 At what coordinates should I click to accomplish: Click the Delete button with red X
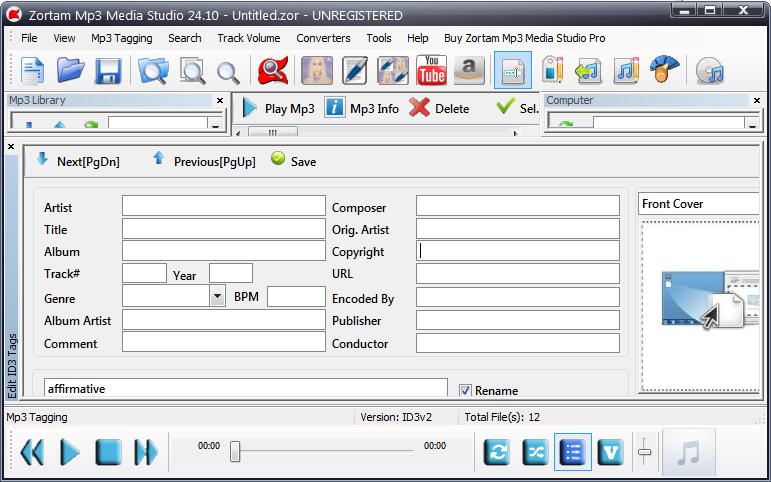[x=439, y=108]
